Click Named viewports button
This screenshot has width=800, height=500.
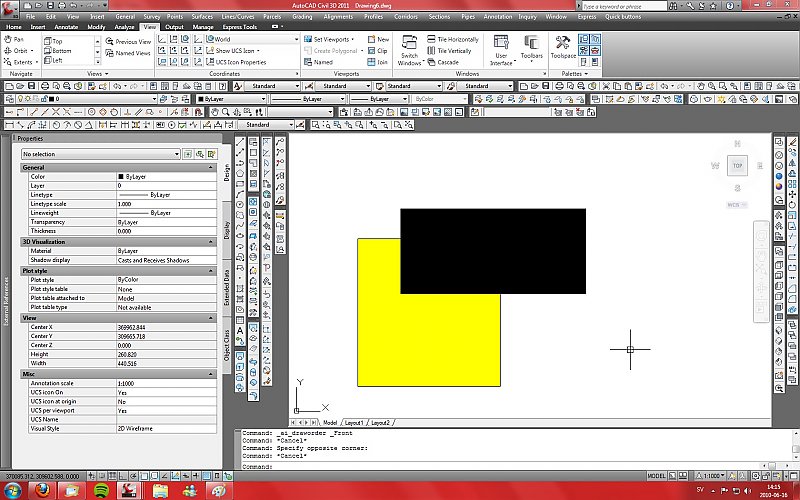(x=318, y=62)
